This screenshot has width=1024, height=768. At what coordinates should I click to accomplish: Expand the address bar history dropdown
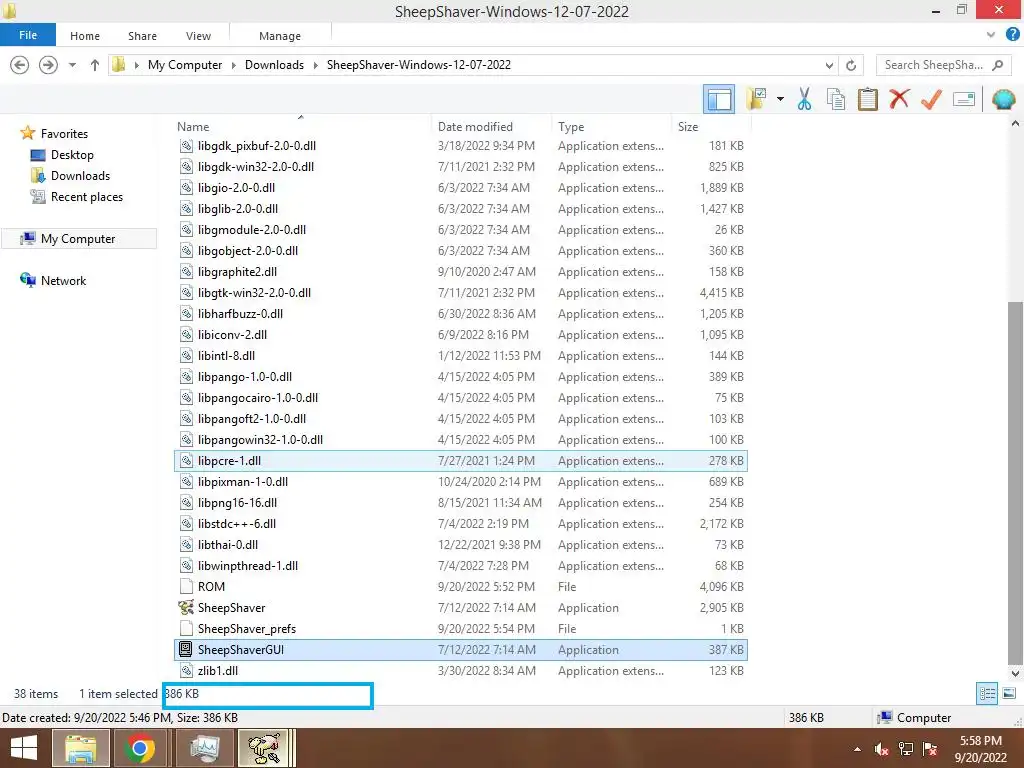click(829, 65)
